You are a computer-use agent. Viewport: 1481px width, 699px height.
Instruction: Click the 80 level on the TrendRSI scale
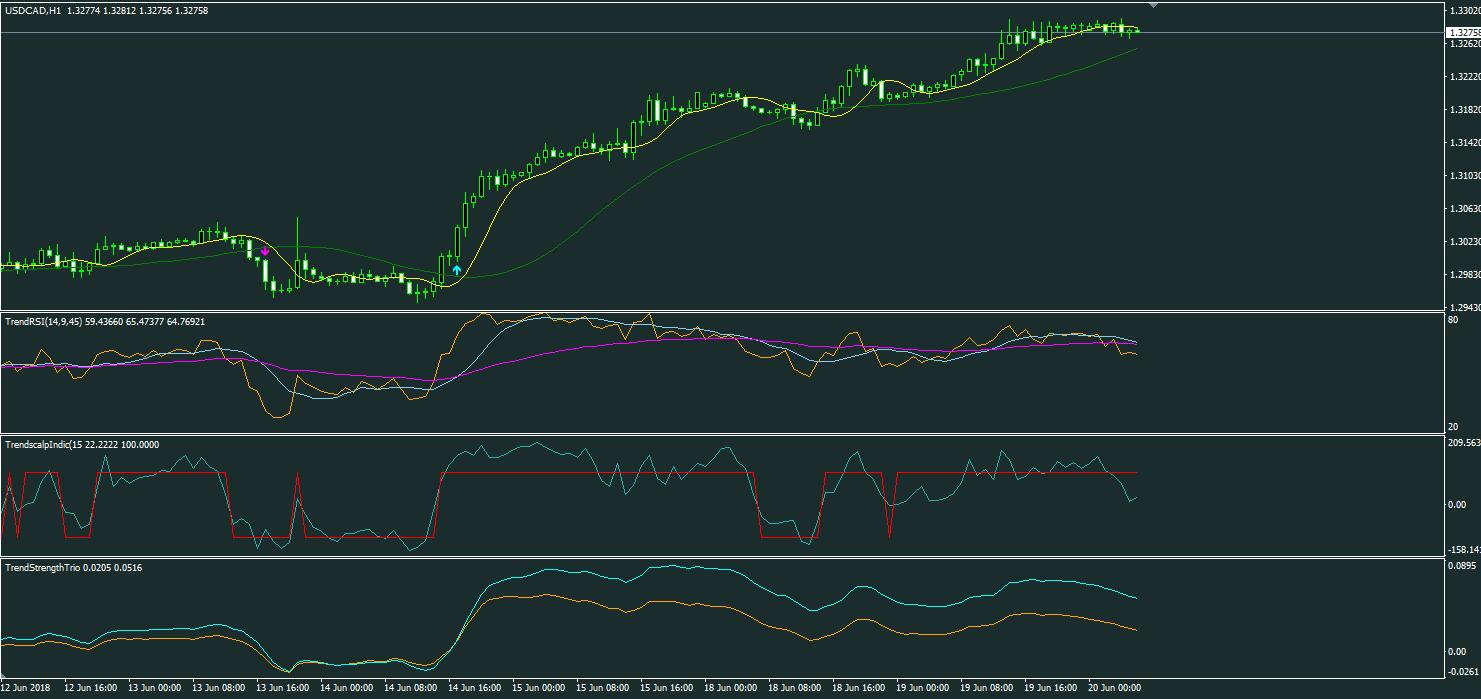[x=1452, y=320]
